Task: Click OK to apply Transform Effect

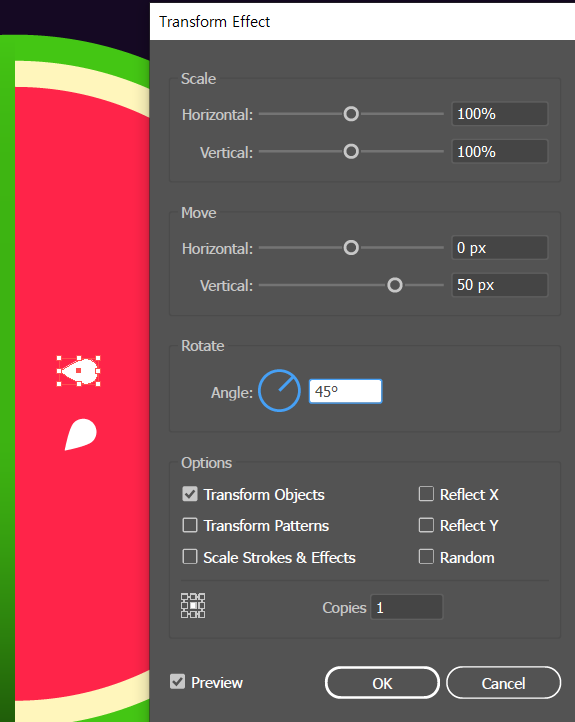Action: pos(382,683)
